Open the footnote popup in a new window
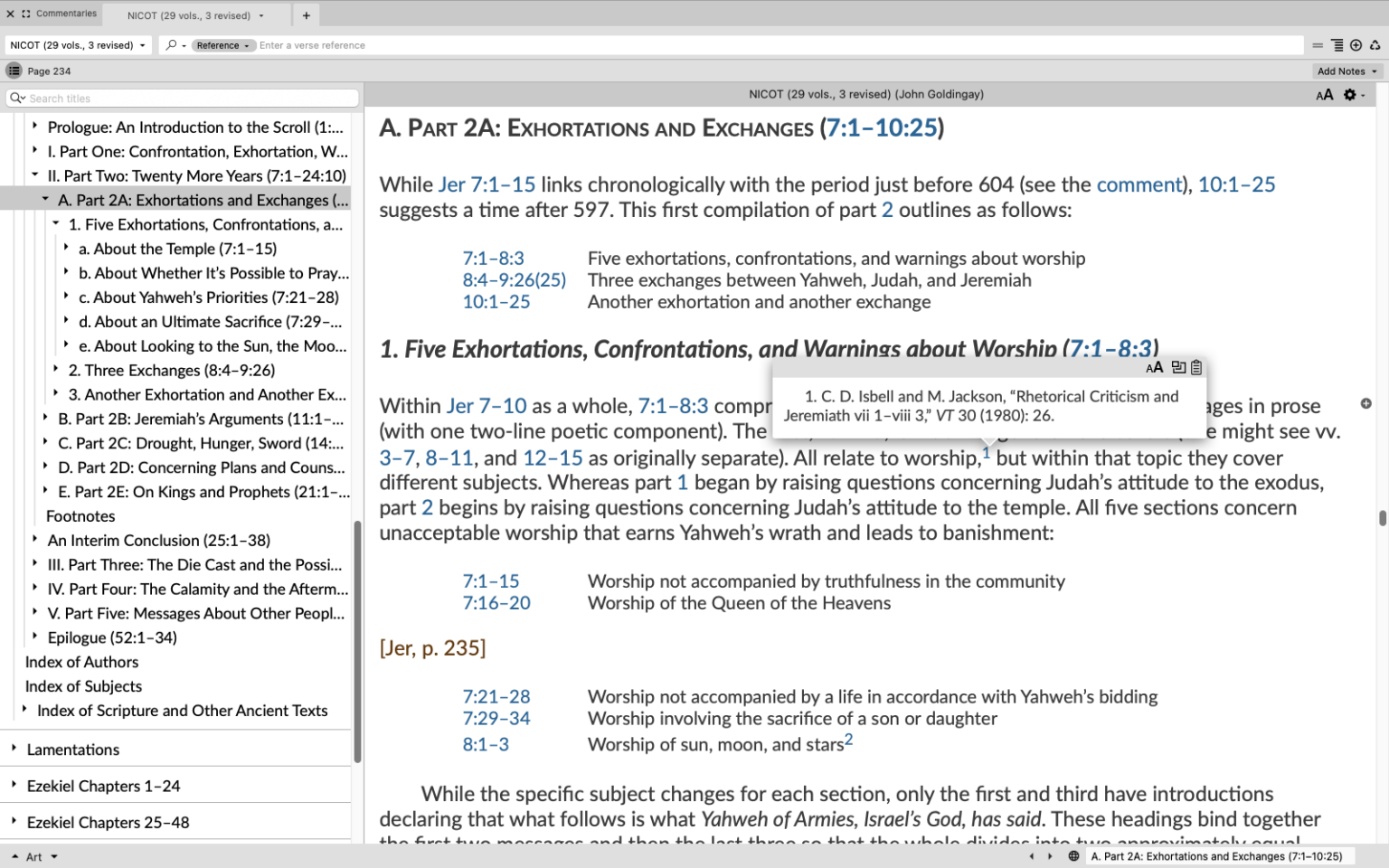Screen dimensions: 1389x868 click(x=1178, y=367)
